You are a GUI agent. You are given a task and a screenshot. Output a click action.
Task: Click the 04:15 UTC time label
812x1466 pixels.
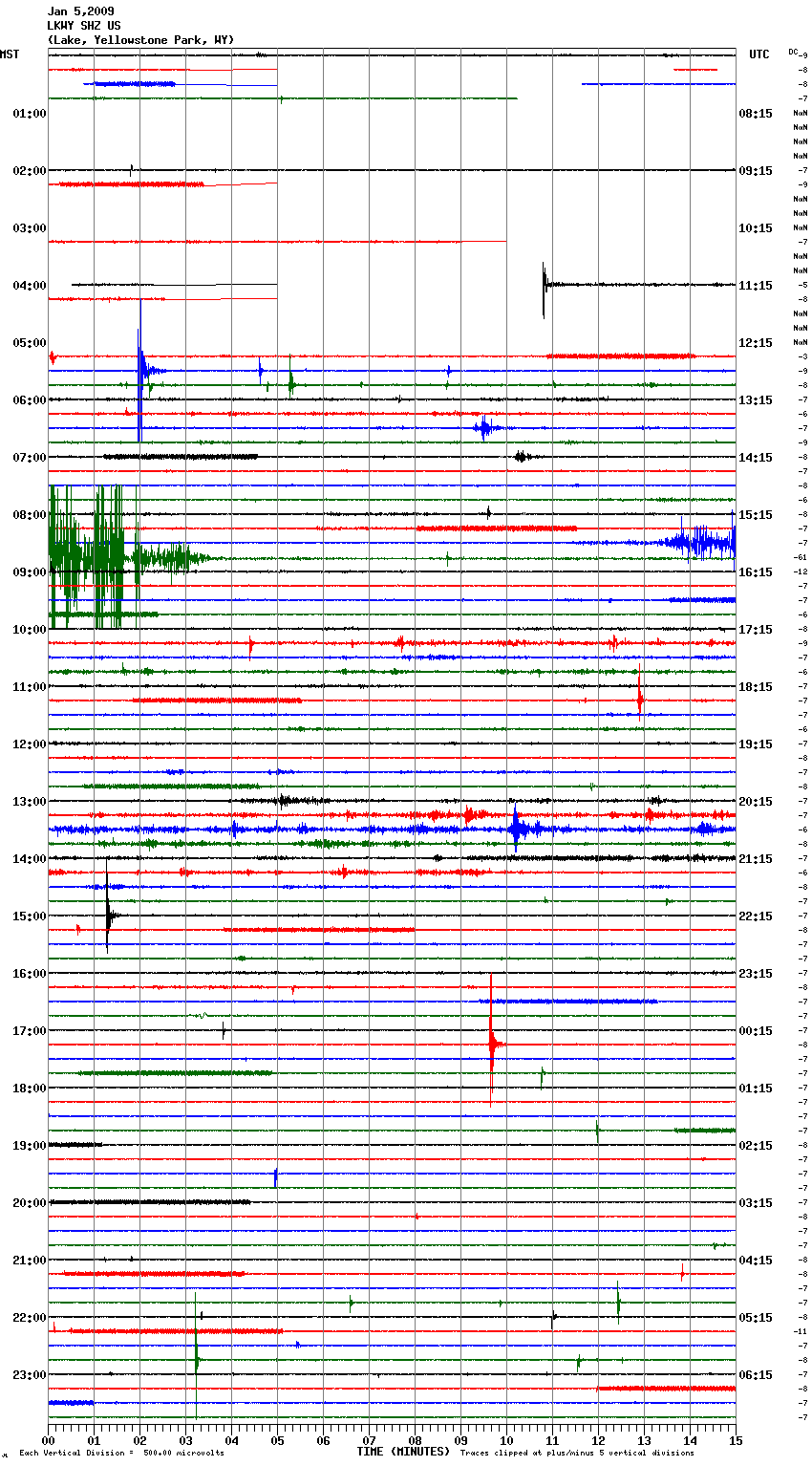point(756,1261)
